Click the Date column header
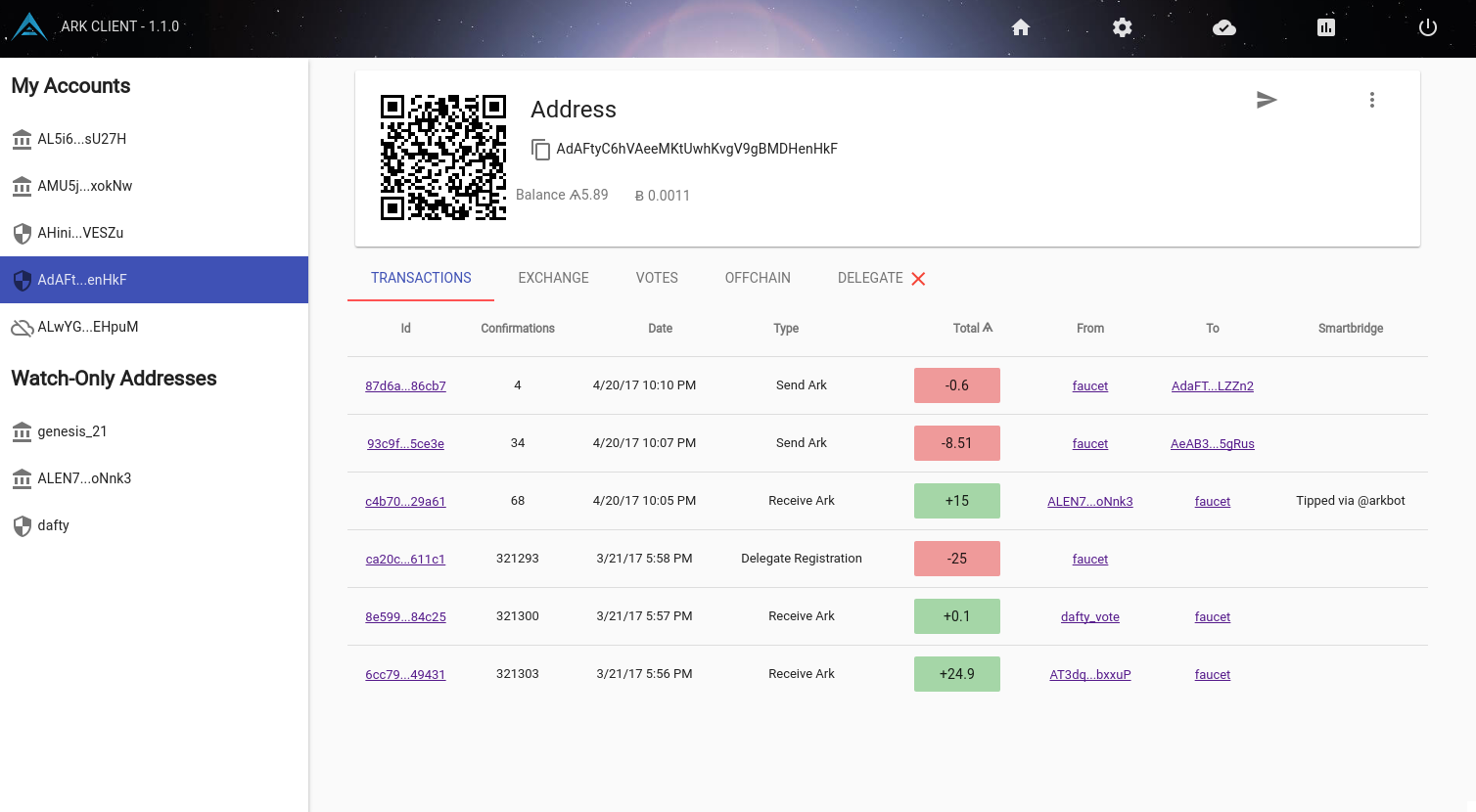 660,329
